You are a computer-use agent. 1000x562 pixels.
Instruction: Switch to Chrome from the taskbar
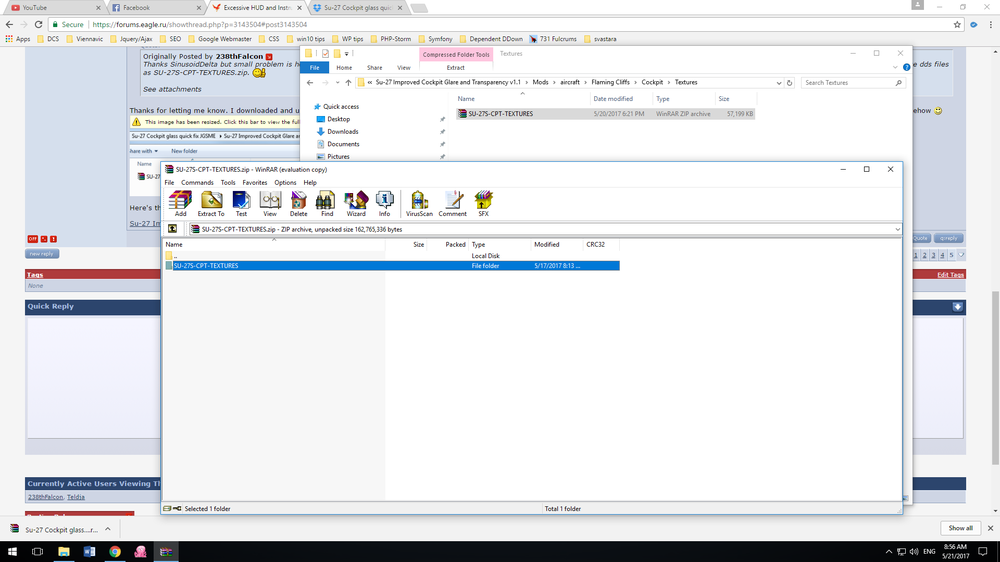tap(115, 552)
